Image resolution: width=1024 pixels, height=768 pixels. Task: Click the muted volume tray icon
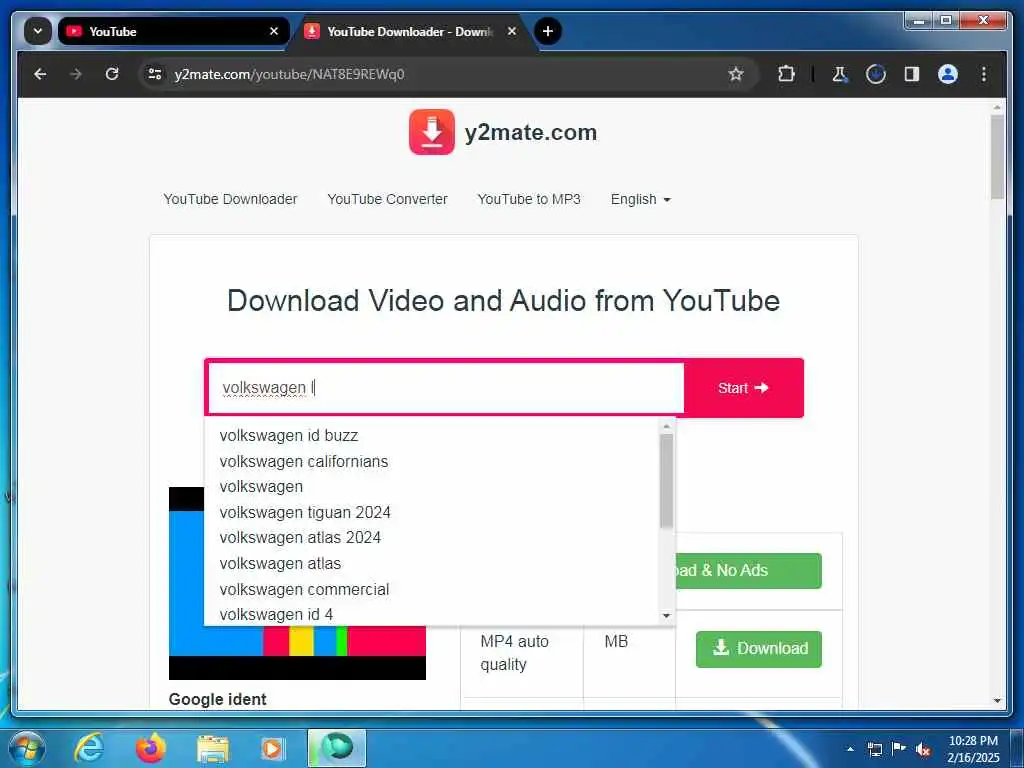[x=923, y=750]
